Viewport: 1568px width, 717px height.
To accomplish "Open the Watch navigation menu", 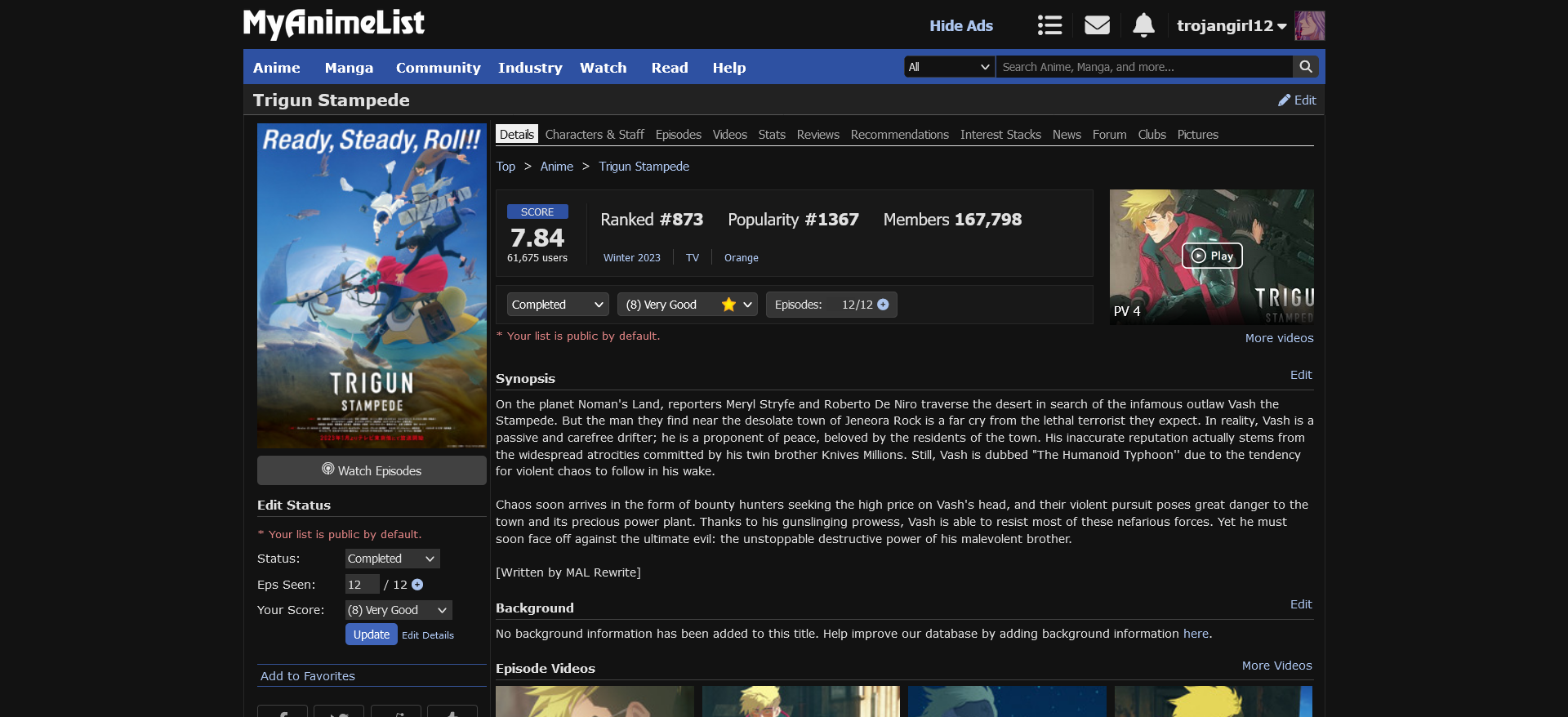I will tap(604, 68).
